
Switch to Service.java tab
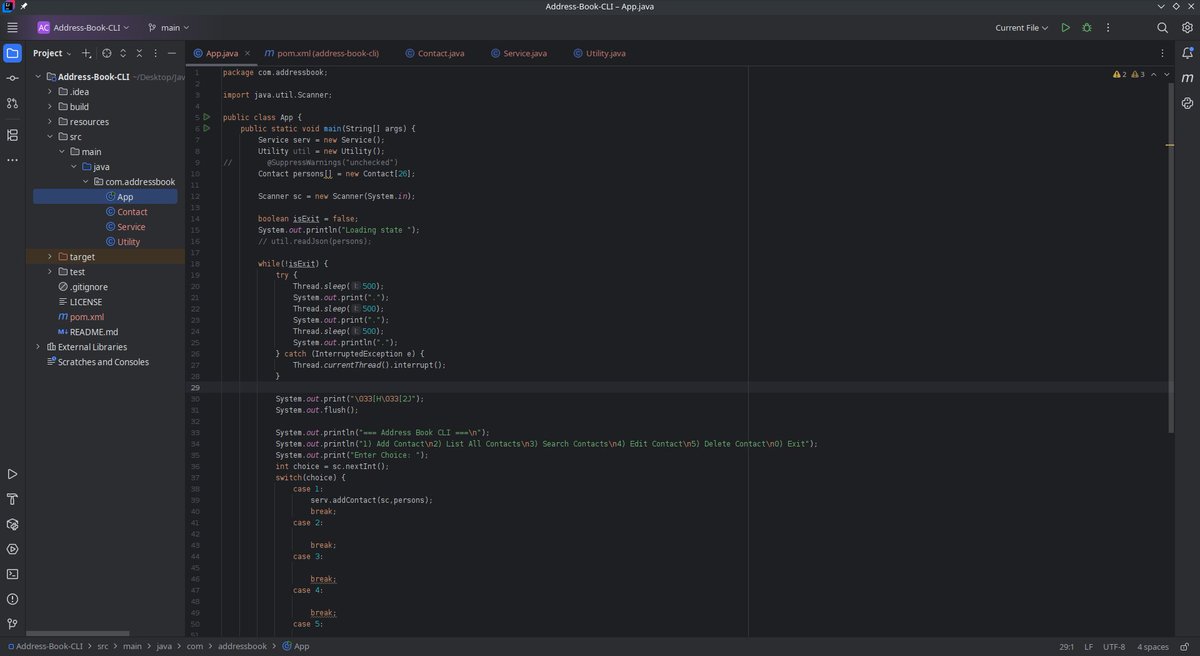(x=518, y=53)
